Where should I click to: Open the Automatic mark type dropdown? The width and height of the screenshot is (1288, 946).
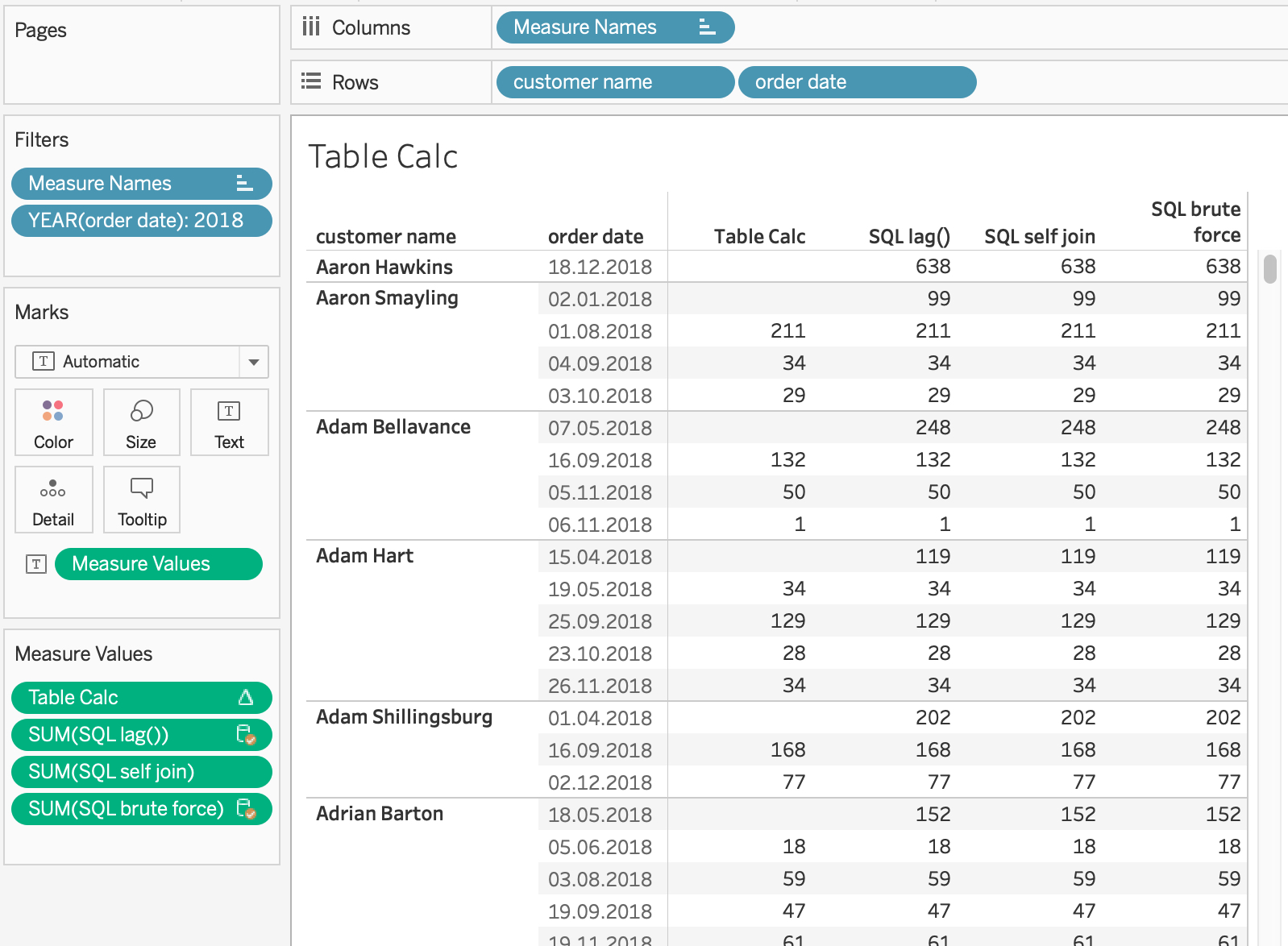tap(254, 362)
